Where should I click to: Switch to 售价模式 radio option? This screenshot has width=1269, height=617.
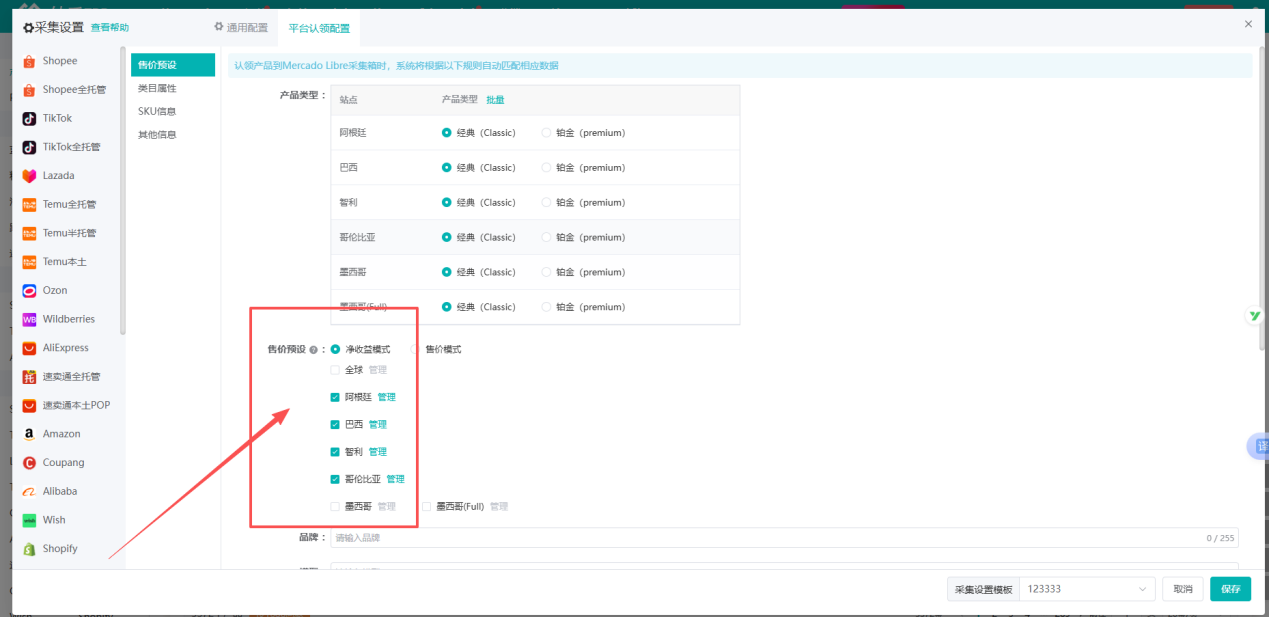pyautogui.click(x=416, y=350)
